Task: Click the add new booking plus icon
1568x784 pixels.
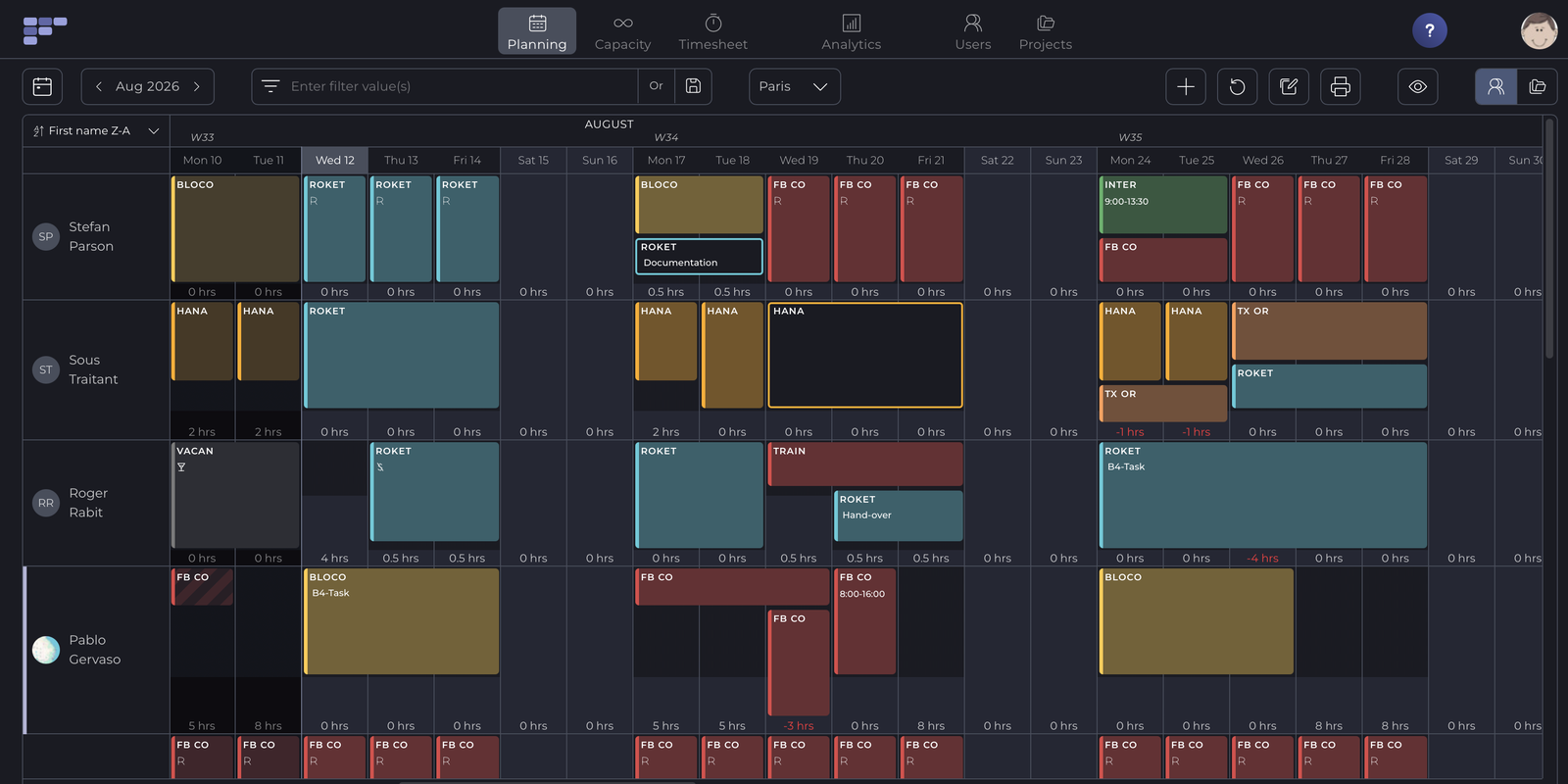Action: 1186,86
